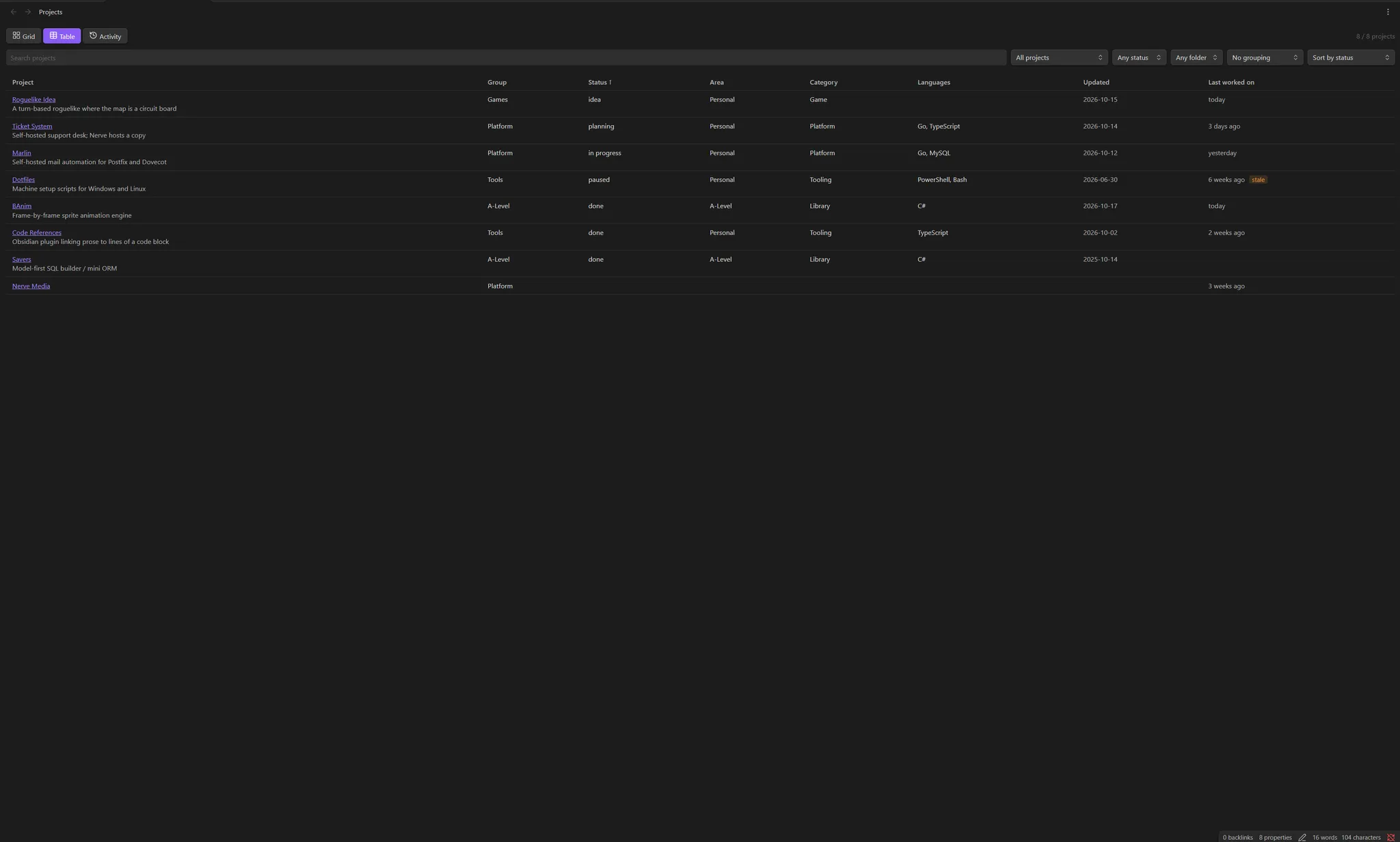The height and width of the screenshot is (842, 1400).
Task: Sort by the Languages column header
Action: click(x=933, y=83)
